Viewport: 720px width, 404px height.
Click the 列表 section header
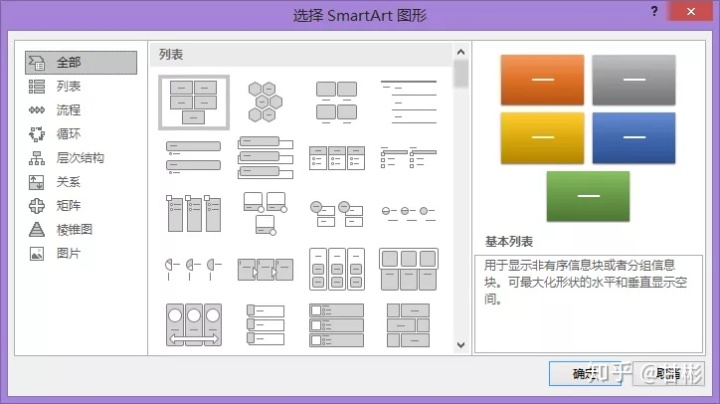[x=171, y=55]
